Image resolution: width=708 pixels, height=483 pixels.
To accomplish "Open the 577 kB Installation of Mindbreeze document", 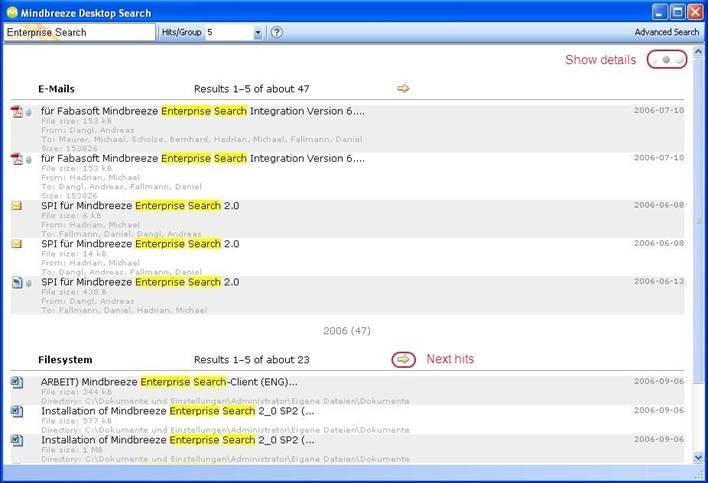I will point(178,411).
